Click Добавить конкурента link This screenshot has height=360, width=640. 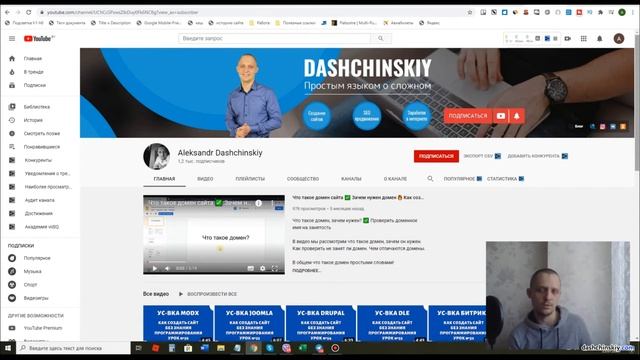(x=538, y=156)
